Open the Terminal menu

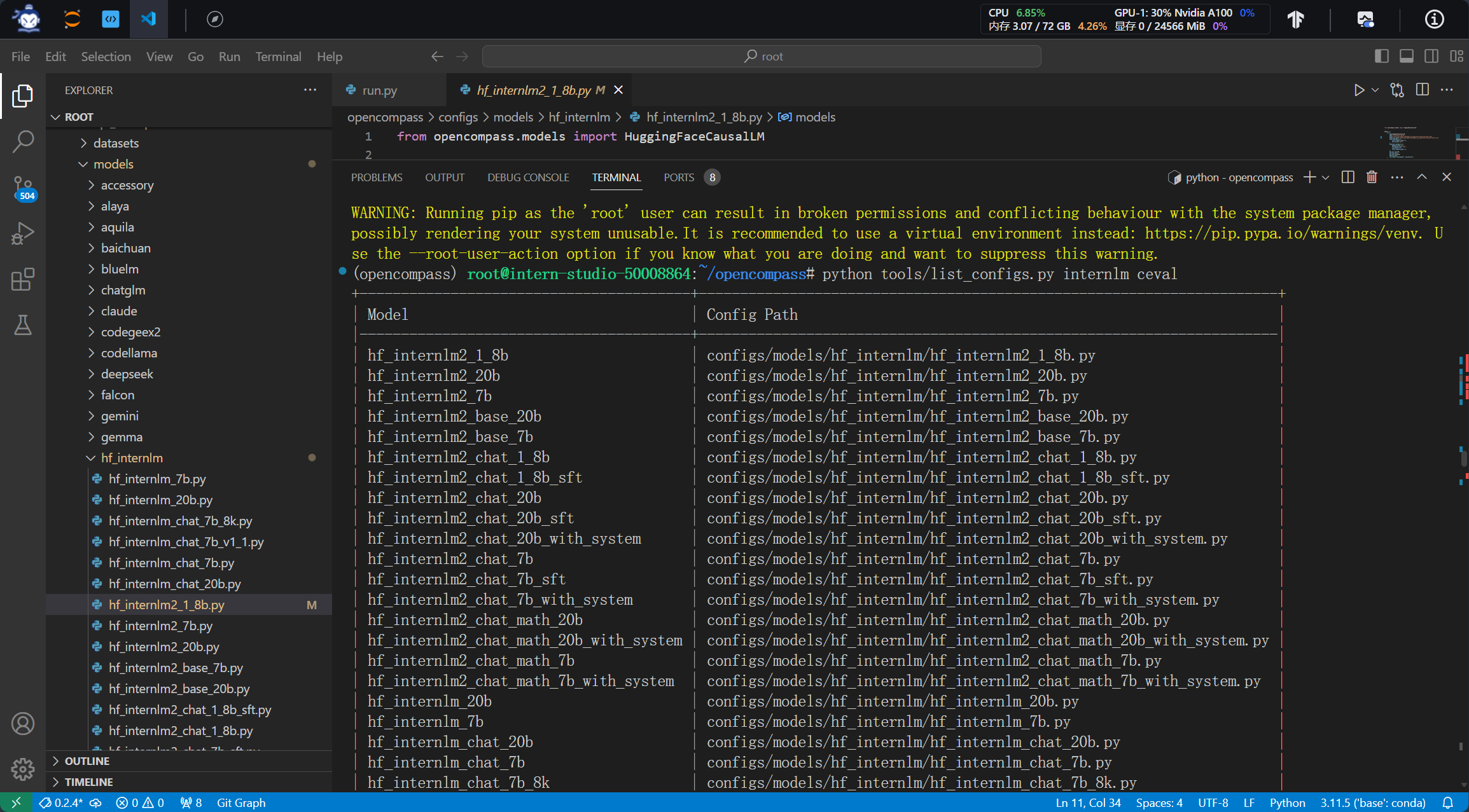coord(278,57)
